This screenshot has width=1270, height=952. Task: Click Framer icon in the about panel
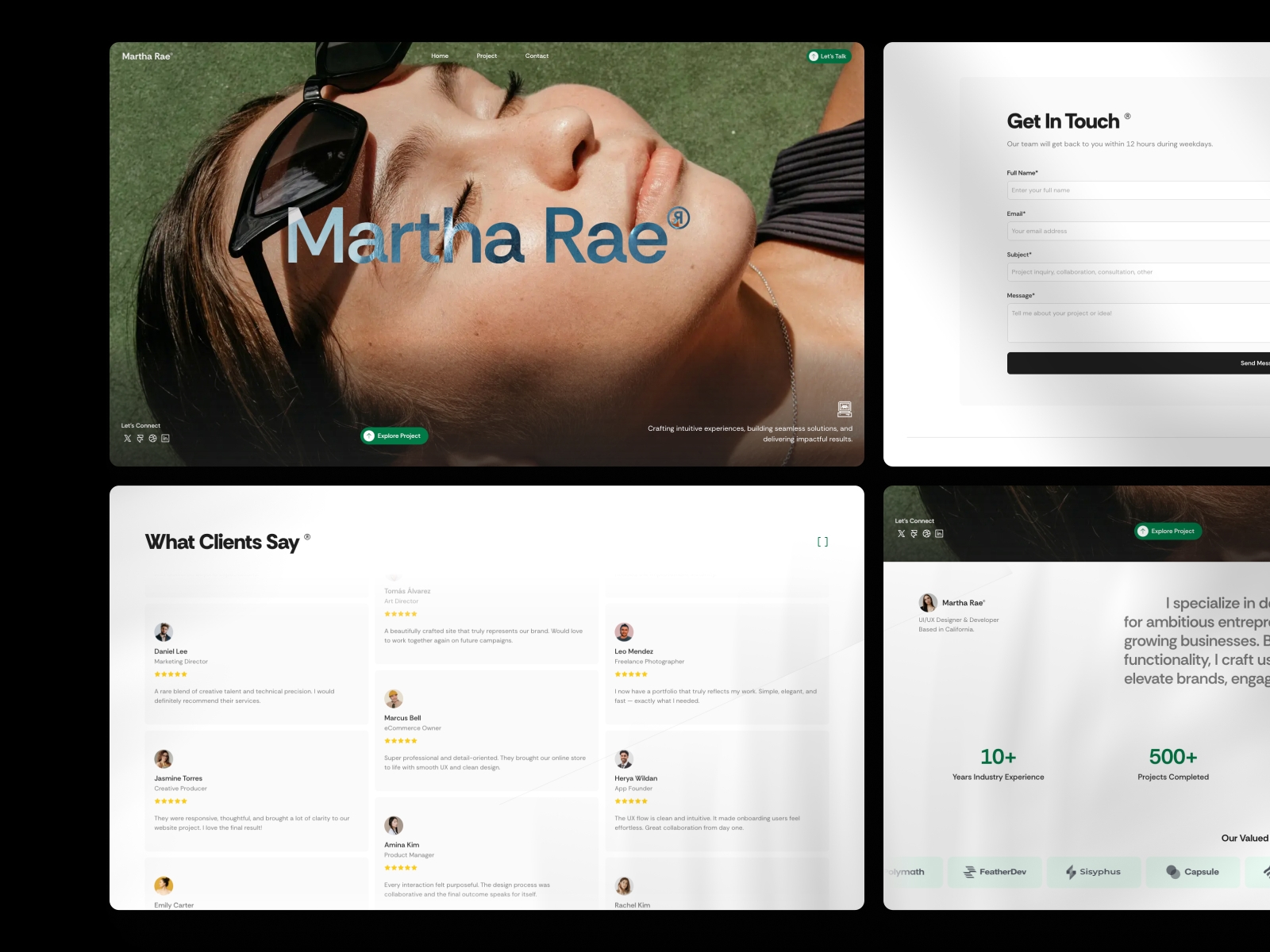[x=914, y=533]
